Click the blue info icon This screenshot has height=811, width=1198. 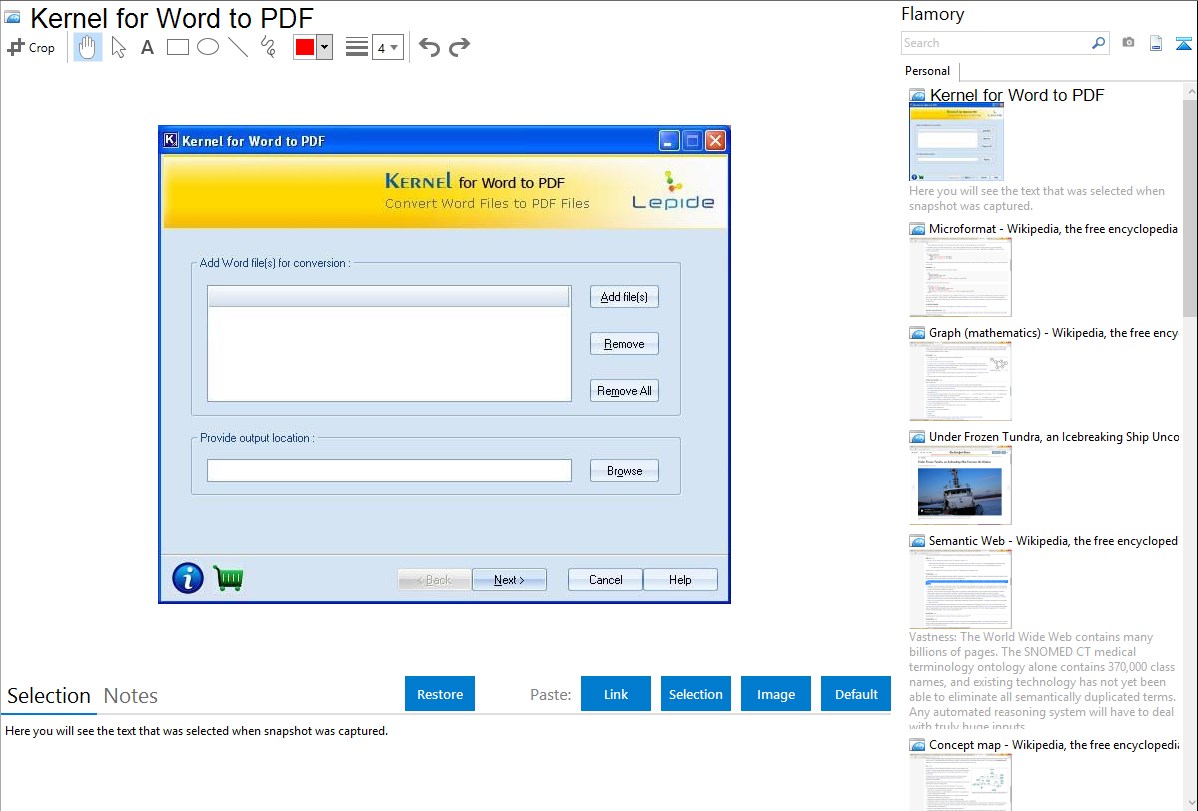pos(188,579)
